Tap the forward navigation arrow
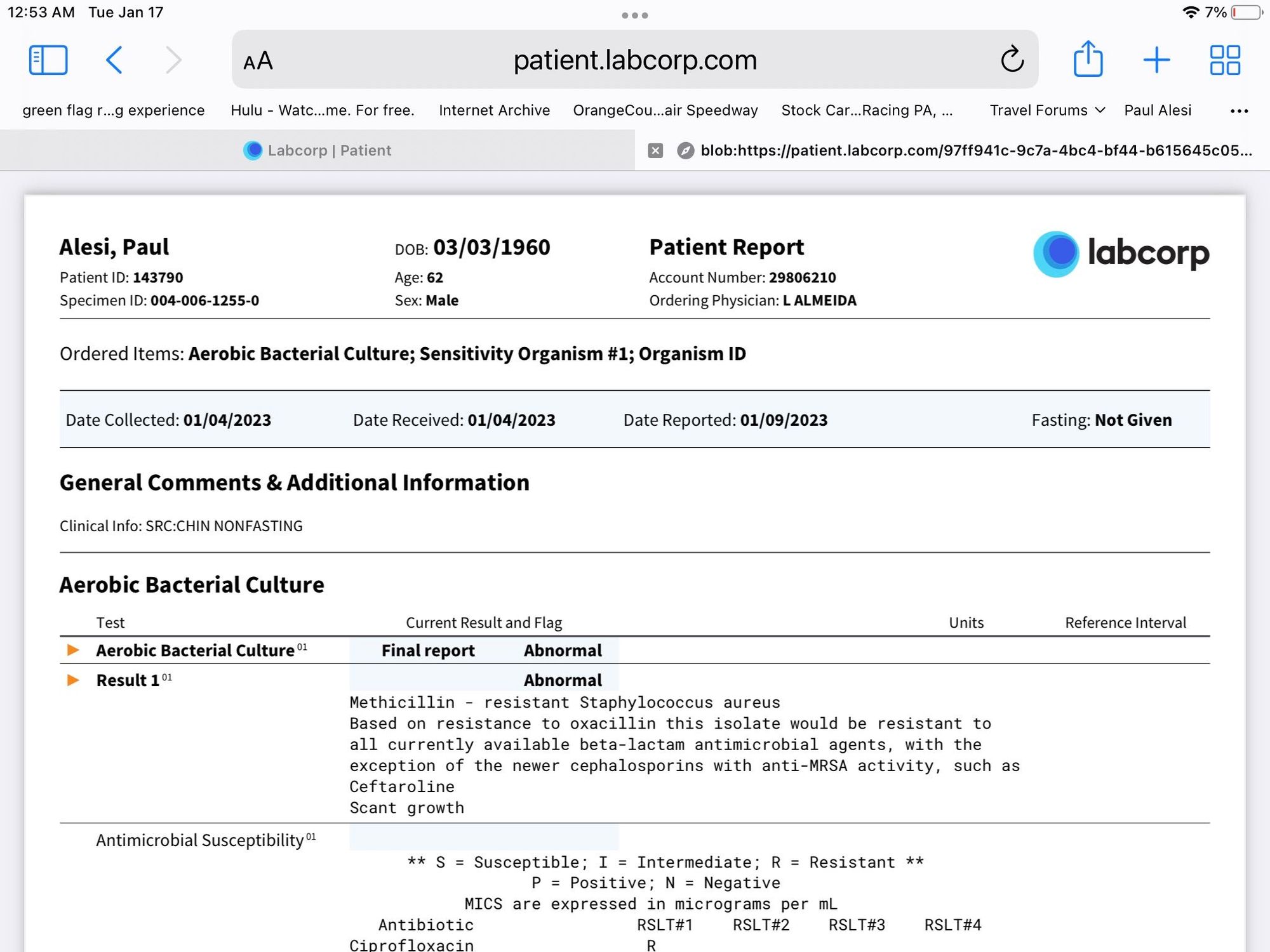1270x952 pixels. 173,60
